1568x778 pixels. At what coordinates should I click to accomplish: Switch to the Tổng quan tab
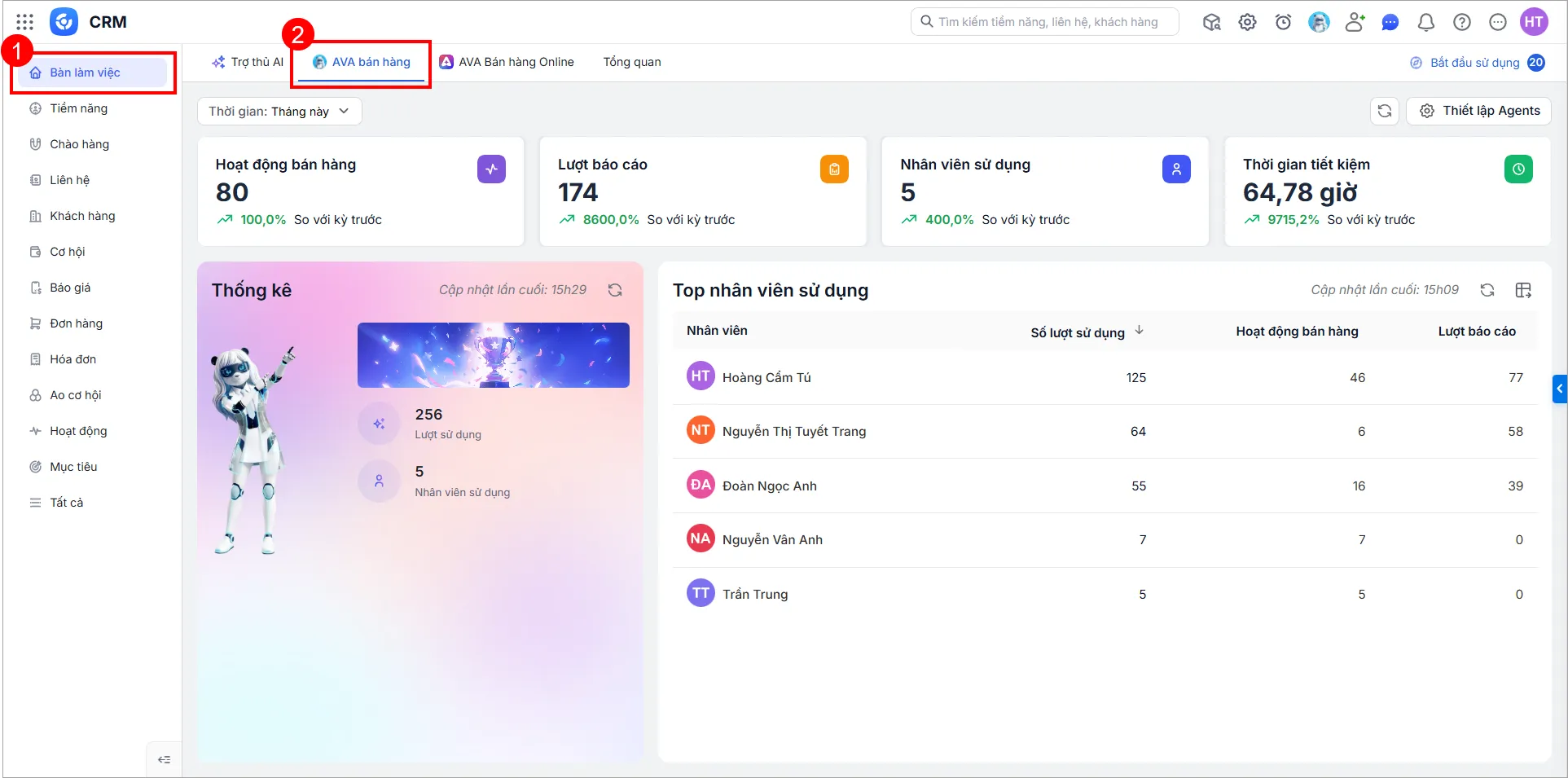point(632,62)
